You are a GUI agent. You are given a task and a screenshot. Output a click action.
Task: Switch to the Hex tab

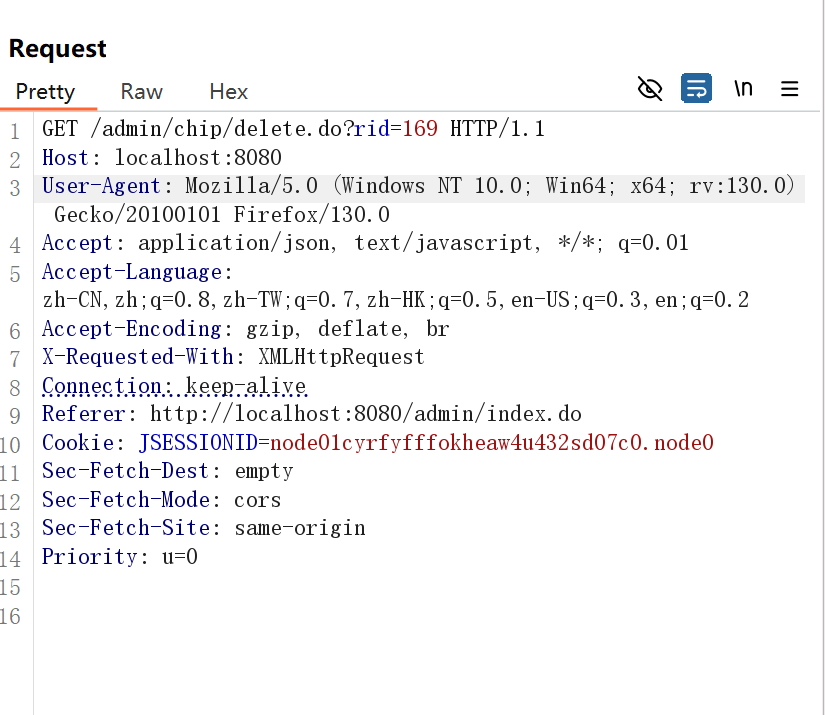point(228,92)
